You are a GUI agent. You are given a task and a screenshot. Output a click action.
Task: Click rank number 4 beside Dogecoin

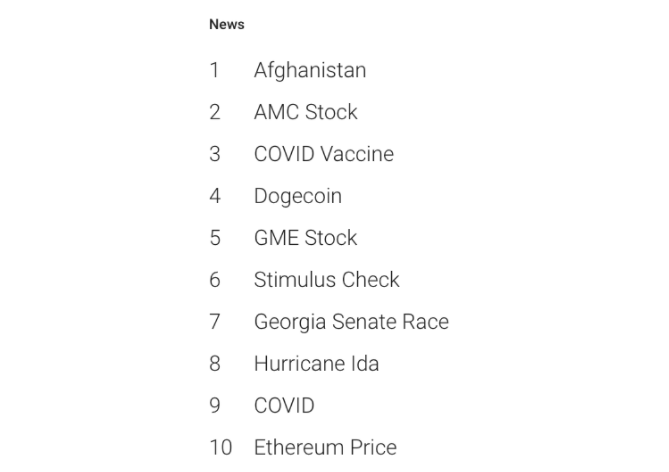click(x=214, y=196)
